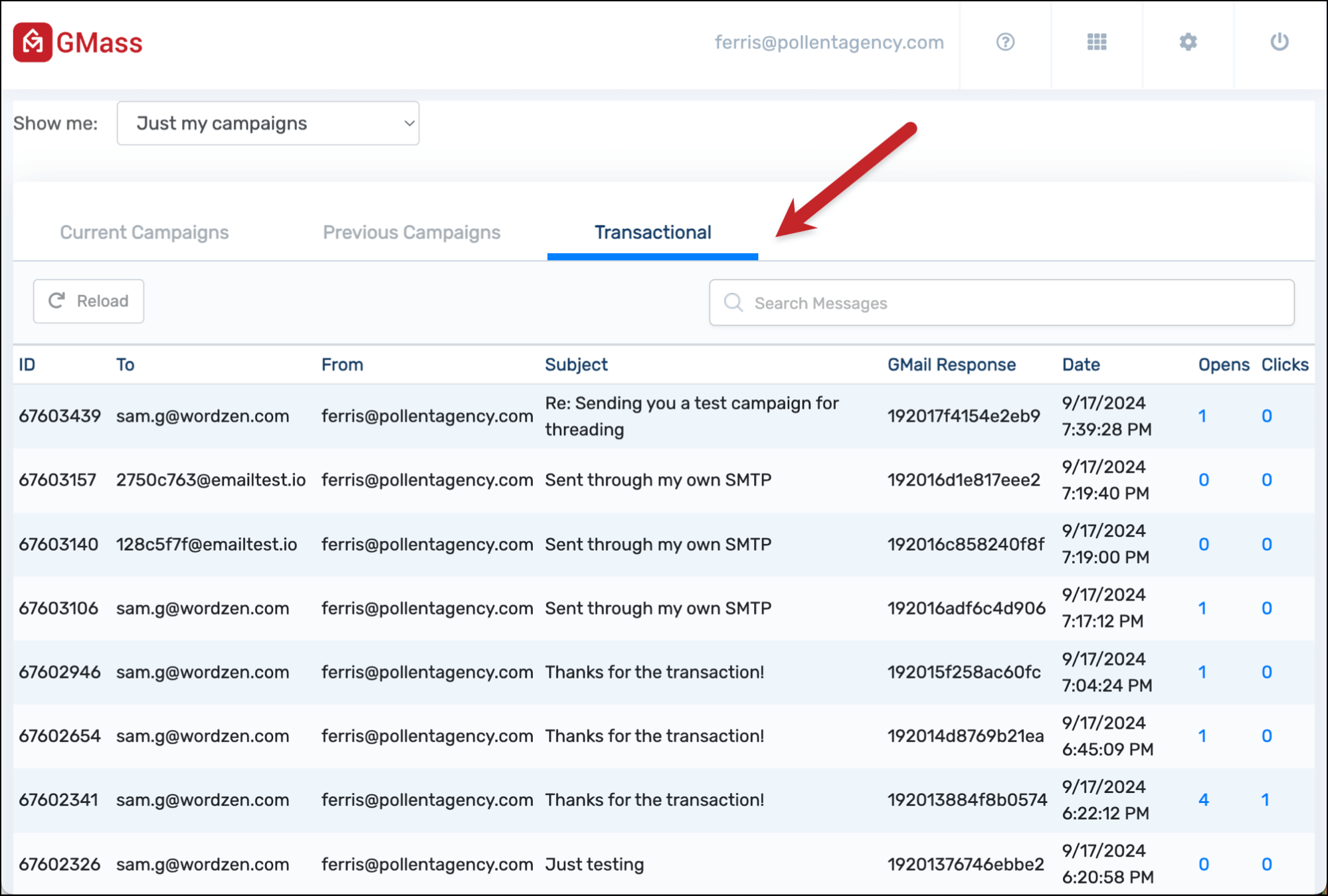
Task: Click ID 67603106 in the table
Action: tap(58, 608)
